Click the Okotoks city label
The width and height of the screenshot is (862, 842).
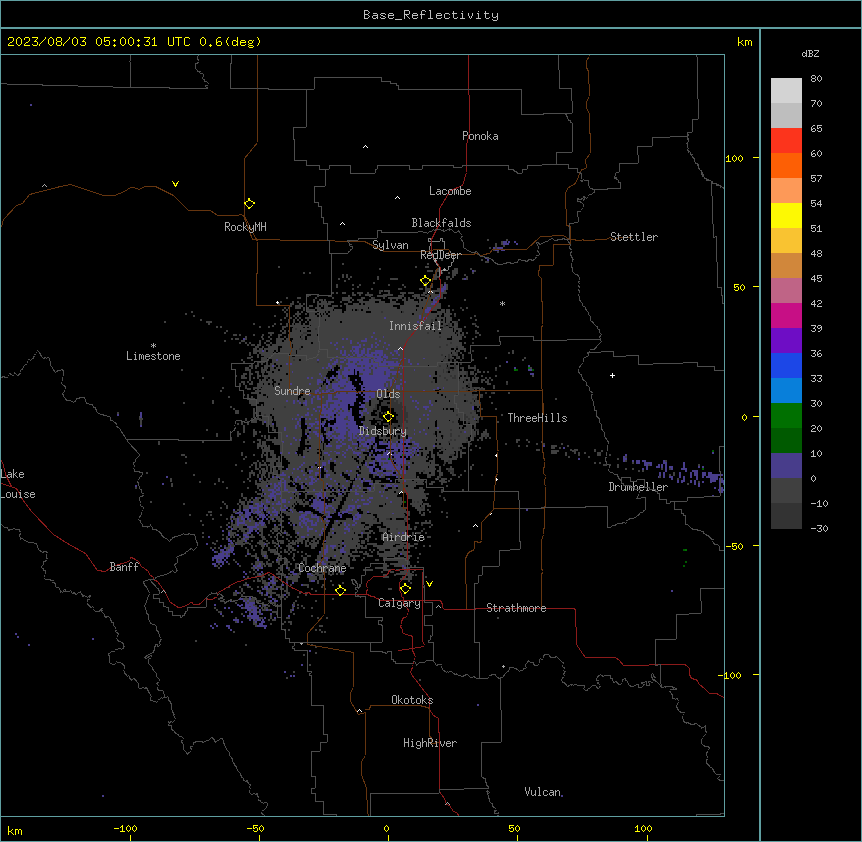tap(412, 700)
